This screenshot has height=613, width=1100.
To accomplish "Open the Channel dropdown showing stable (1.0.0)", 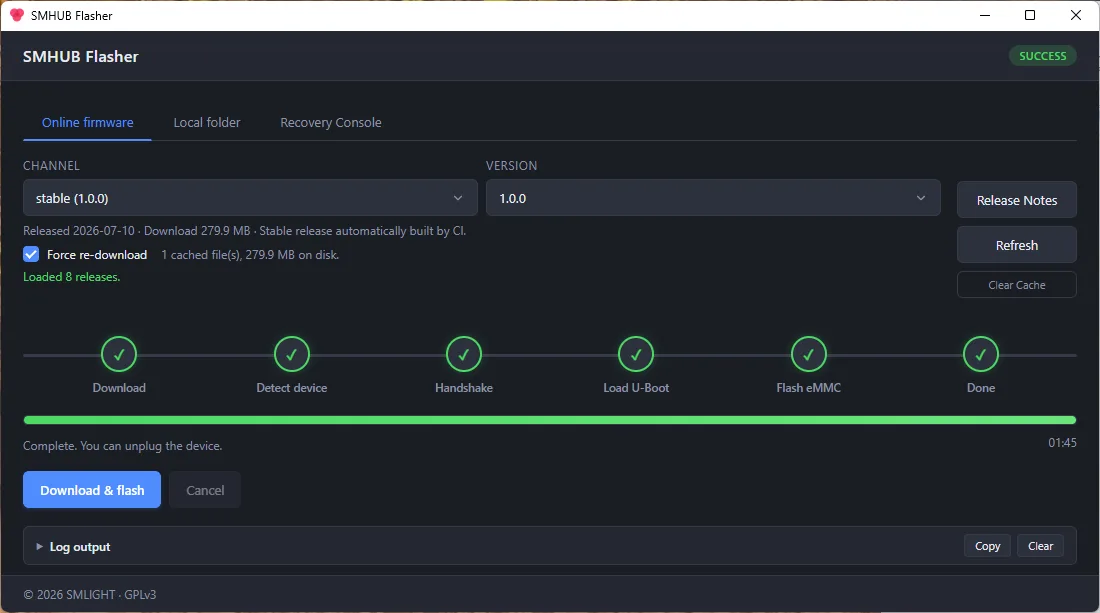I will [x=250, y=198].
